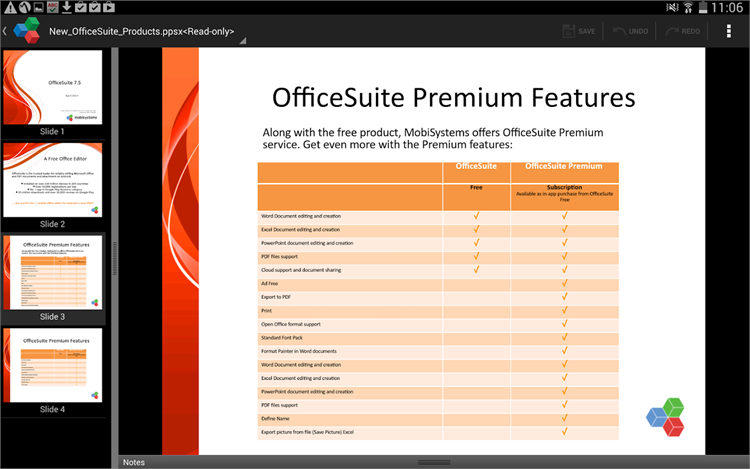Tap the picture notification icon in status bar
Image resolution: width=750 pixels, height=469 pixels.
(39, 7)
